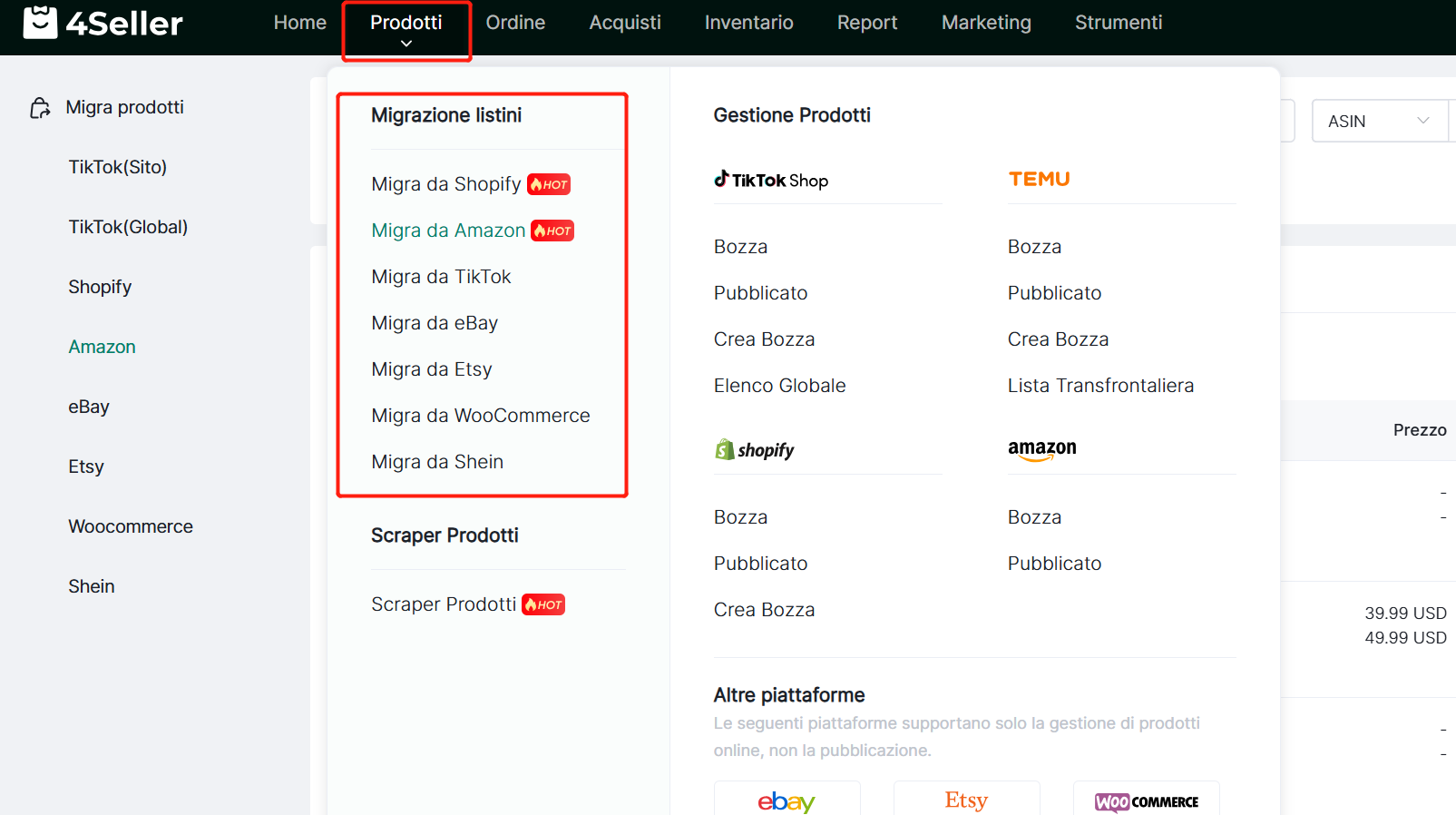Click the Migra prodotti bag icon
Image resolution: width=1456 pixels, height=815 pixels.
pyautogui.click(x=40, y=108)
